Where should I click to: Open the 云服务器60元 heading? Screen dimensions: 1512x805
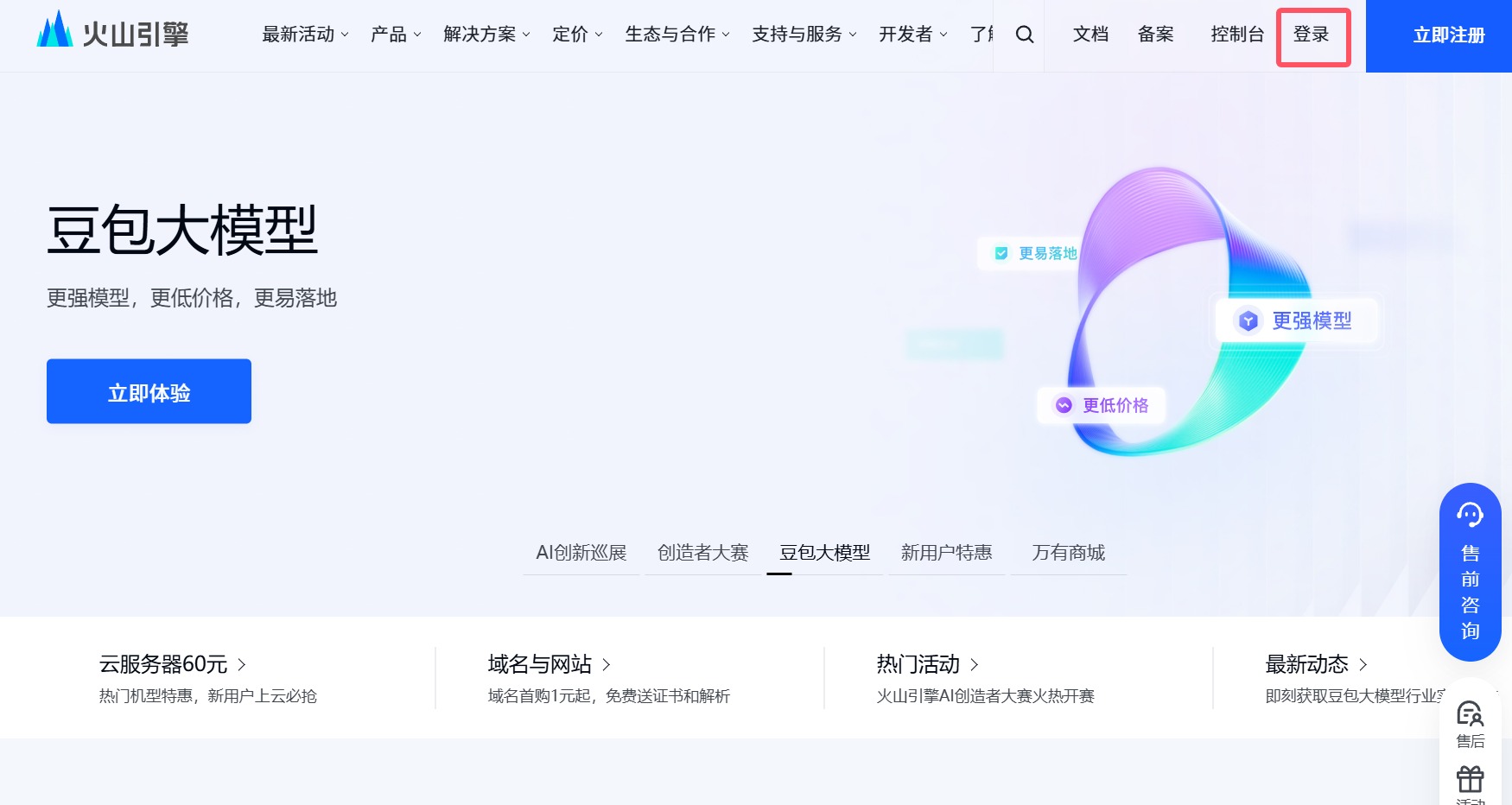[163, 664]
